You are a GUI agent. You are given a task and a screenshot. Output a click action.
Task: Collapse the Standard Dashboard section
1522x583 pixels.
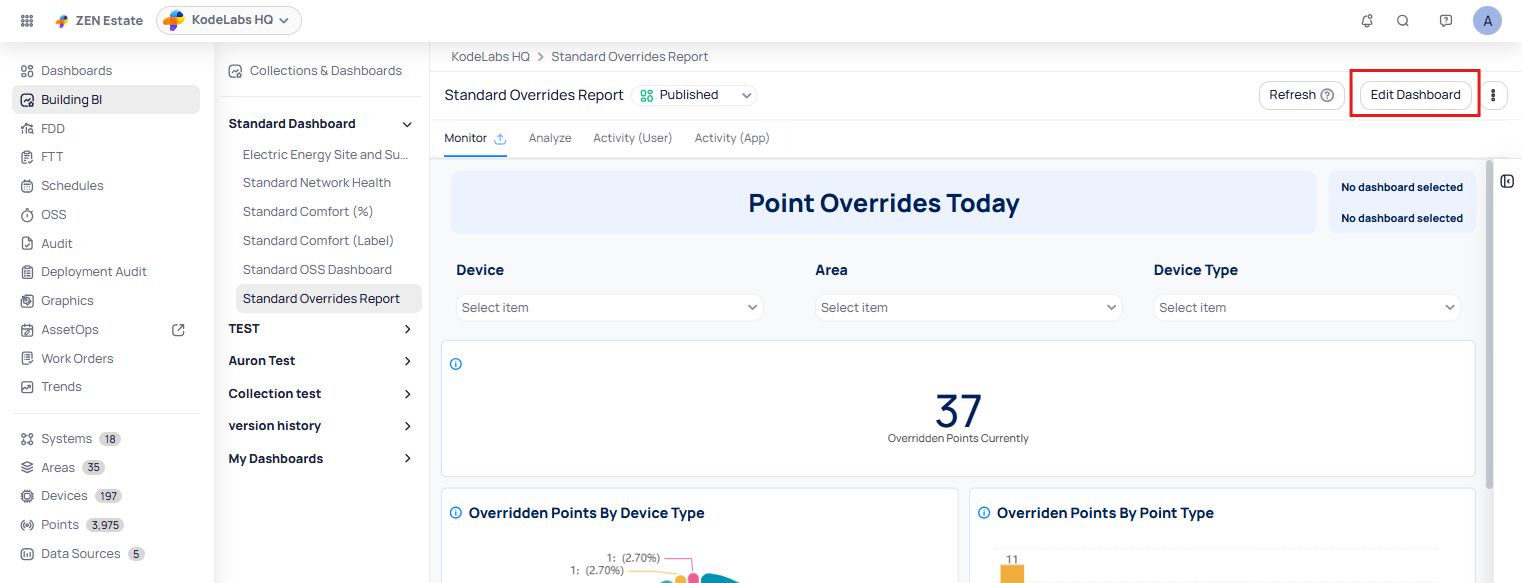click(x=407, y=124)
